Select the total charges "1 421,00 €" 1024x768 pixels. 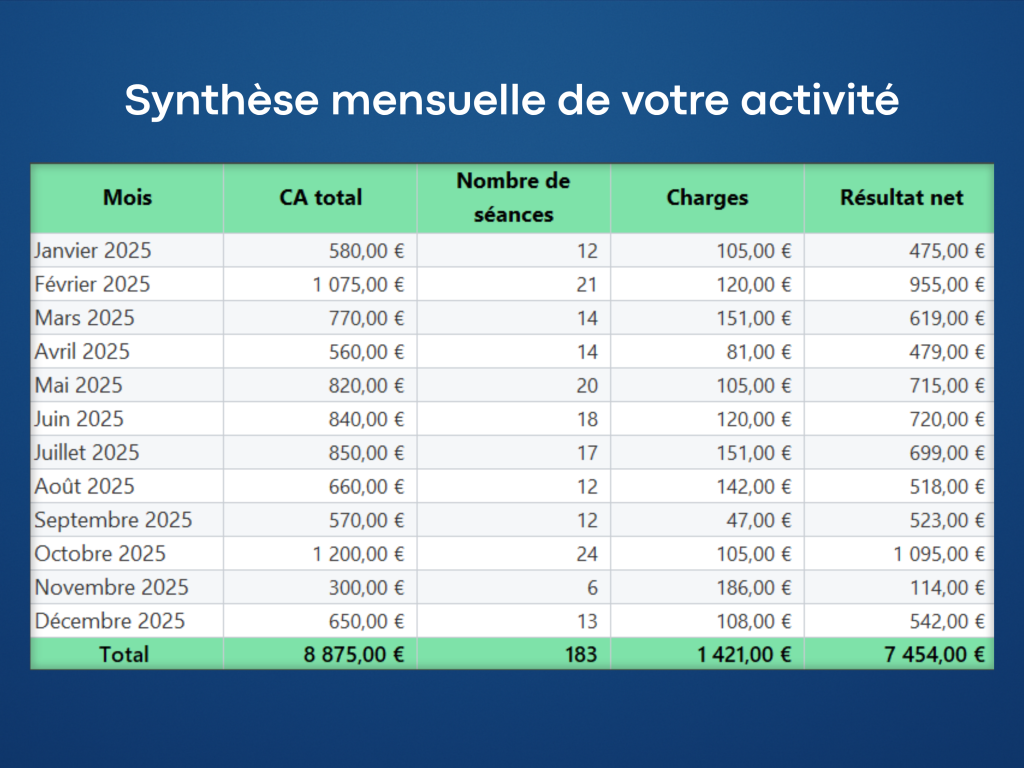744,654
